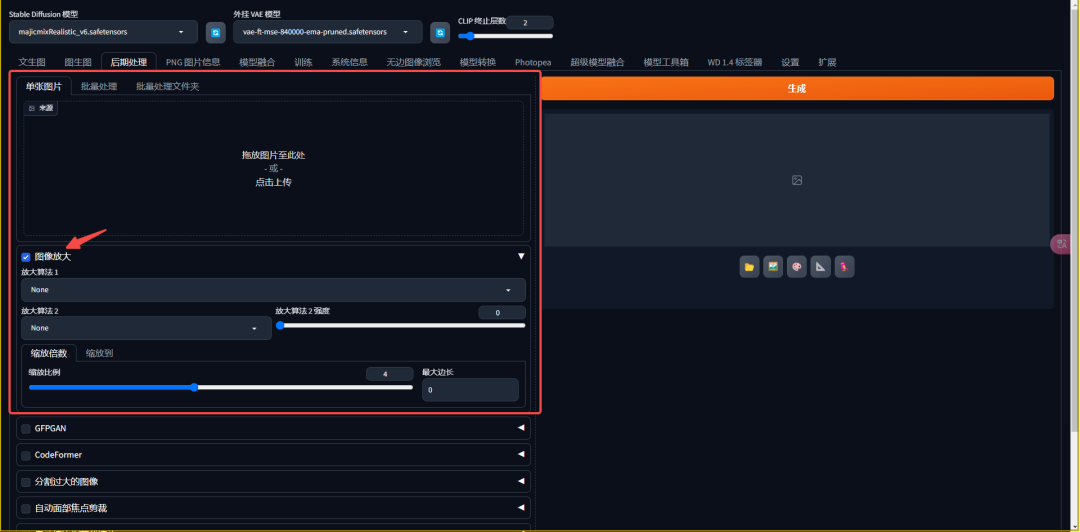Select the 单张图片 sub-tab
The width and height of the screenshot is (1080, 532).
43,86
